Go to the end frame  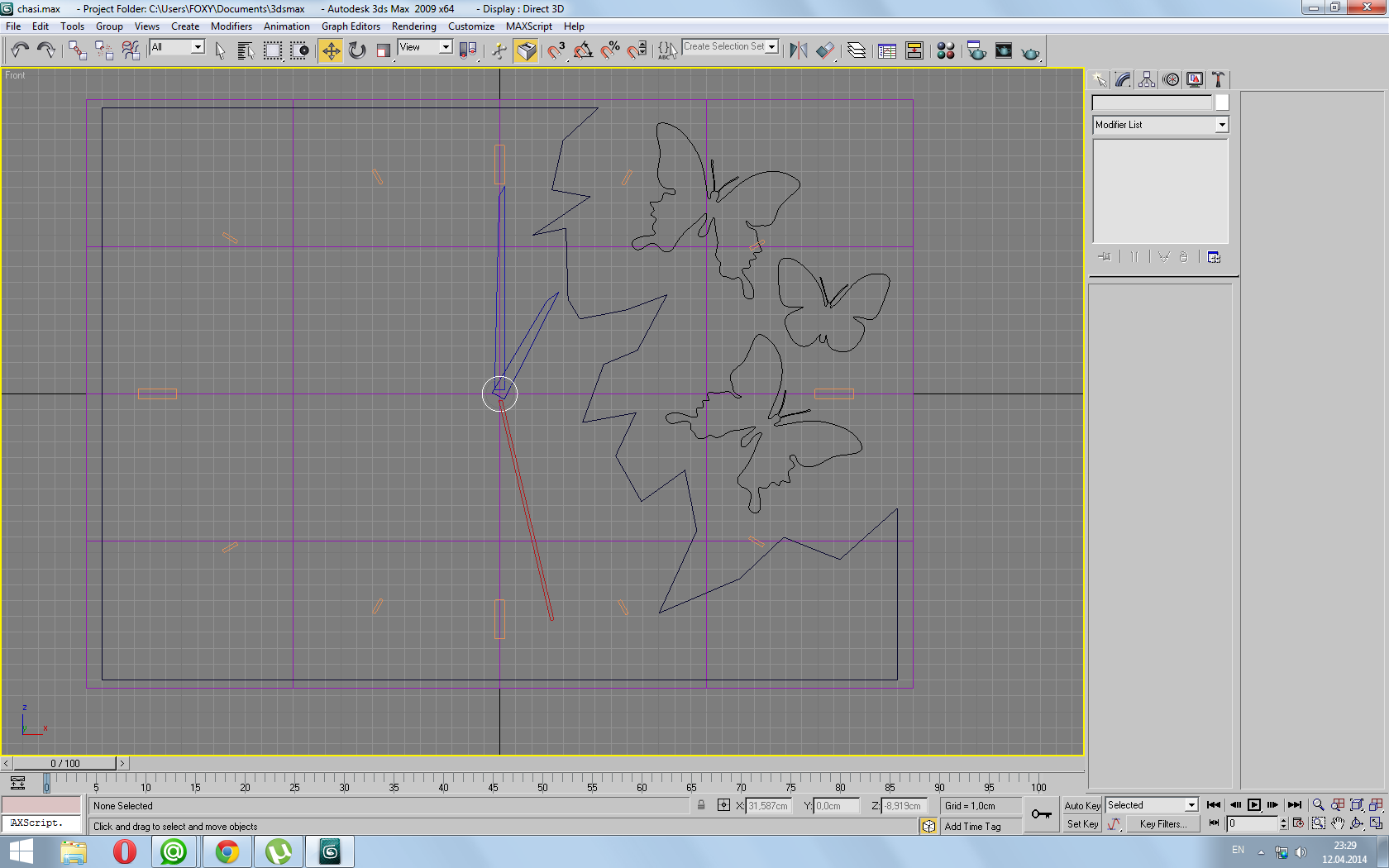(x=1295, y=804)
